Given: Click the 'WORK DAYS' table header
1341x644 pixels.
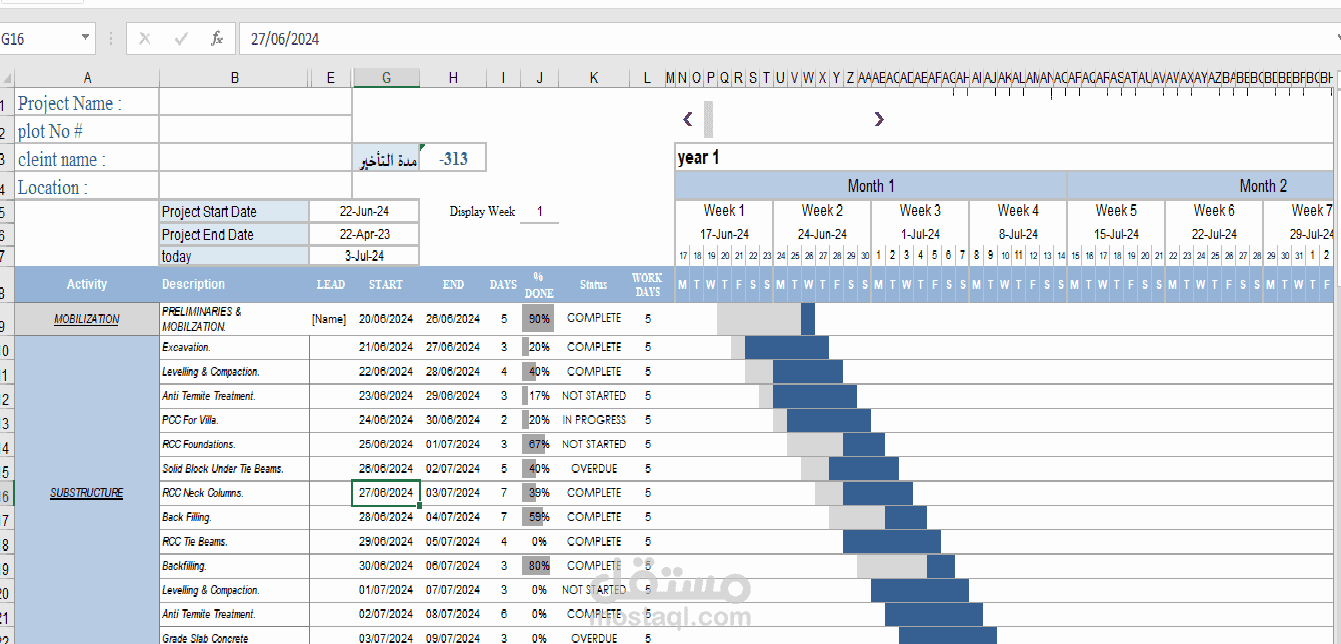Looking at the screenshot, I should coord(647,284).
